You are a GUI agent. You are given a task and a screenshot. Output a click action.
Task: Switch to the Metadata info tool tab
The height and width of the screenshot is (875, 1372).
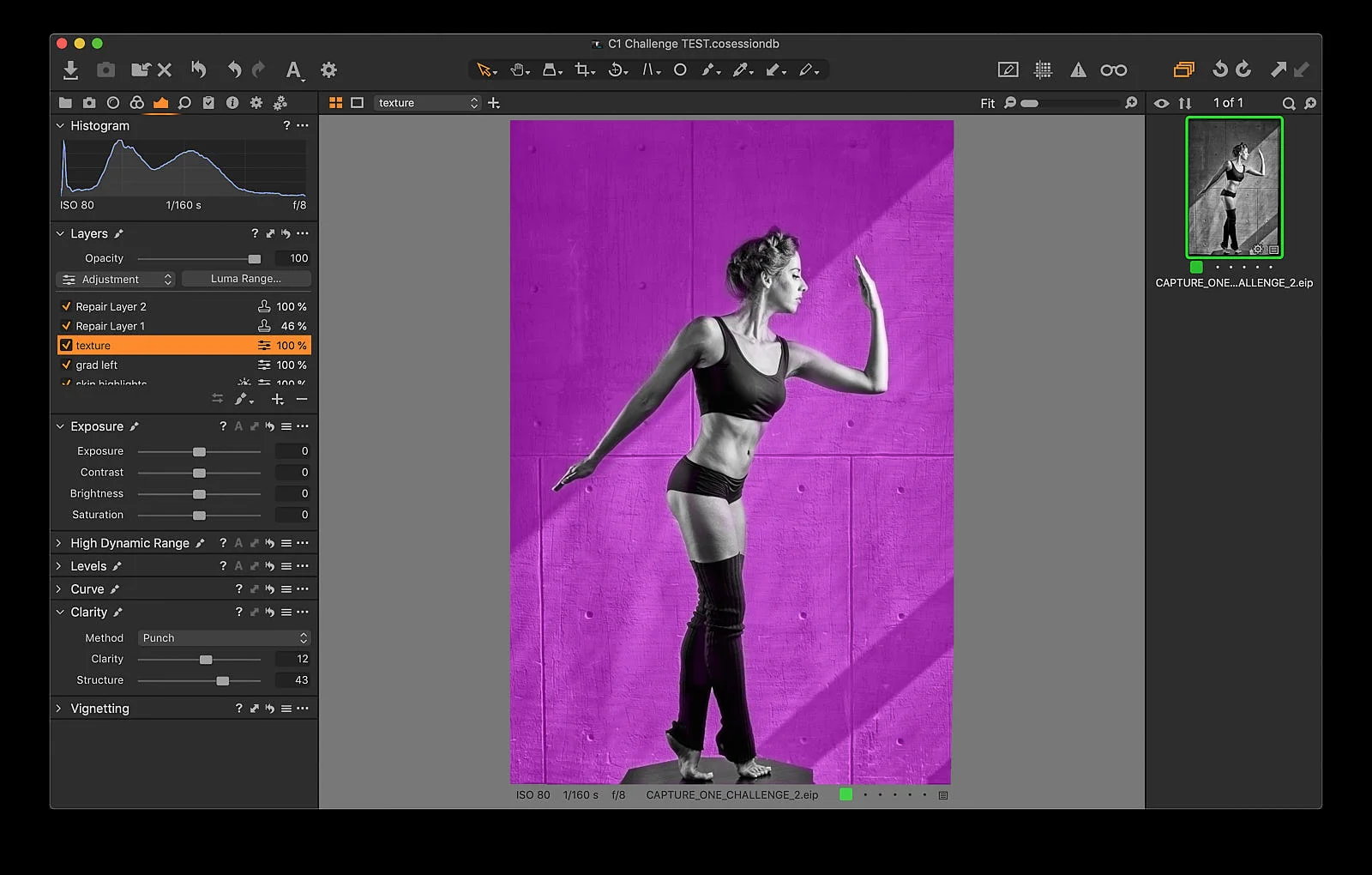click(x=232, y=103)
